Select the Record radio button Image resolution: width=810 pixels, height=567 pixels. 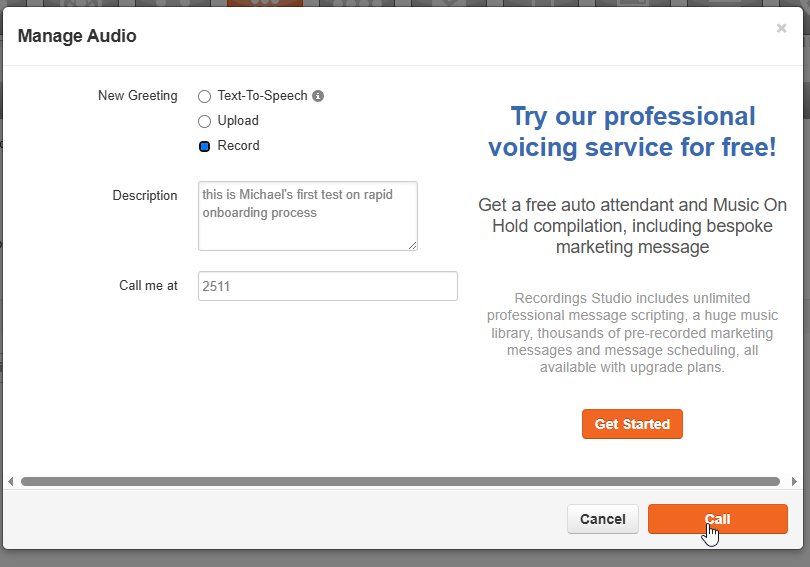(x=205, y=146)
